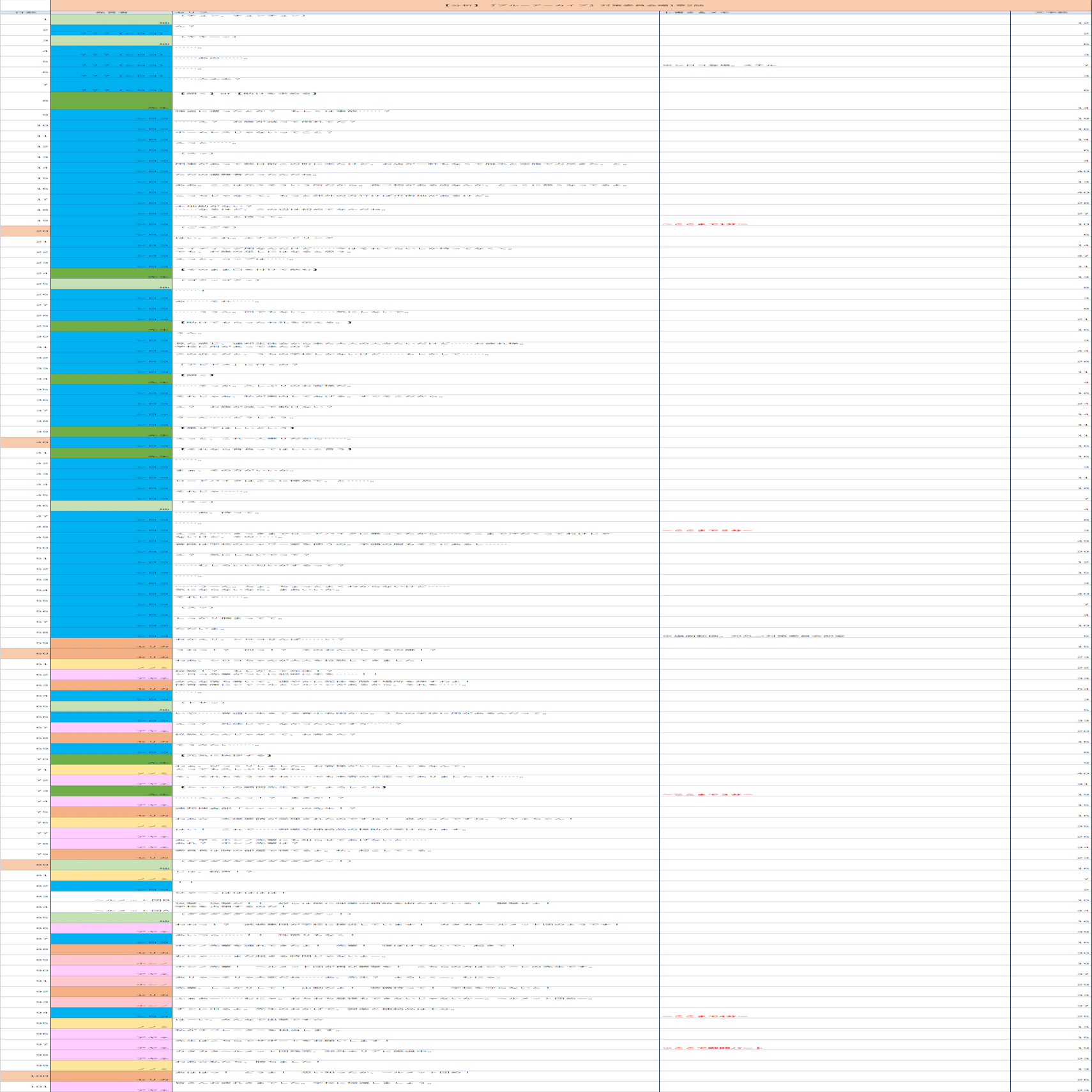The width and height of the screenshot is (1092, 1092).
Task: Select the light green speaker cell in row 1
Action: (x=112, y=20)
